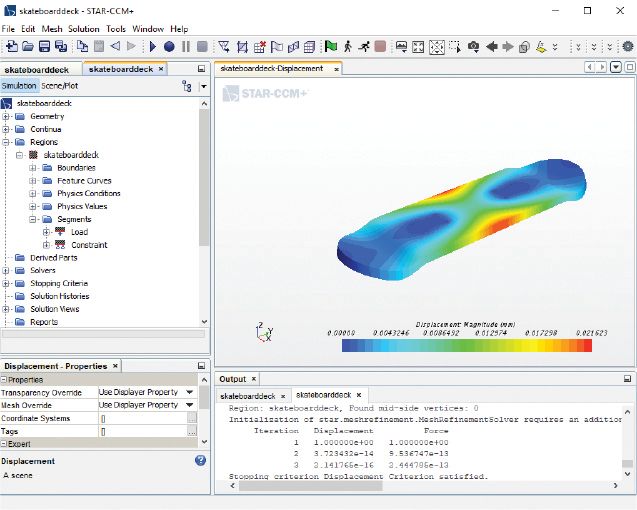Click the blue circle Step button

point(169,47)
